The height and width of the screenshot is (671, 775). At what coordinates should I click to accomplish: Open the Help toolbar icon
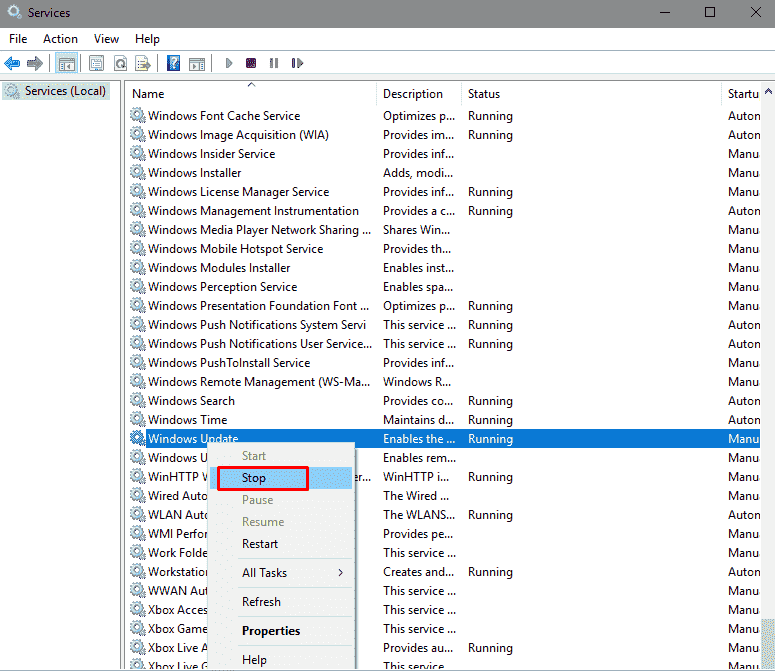coord(173,63)
